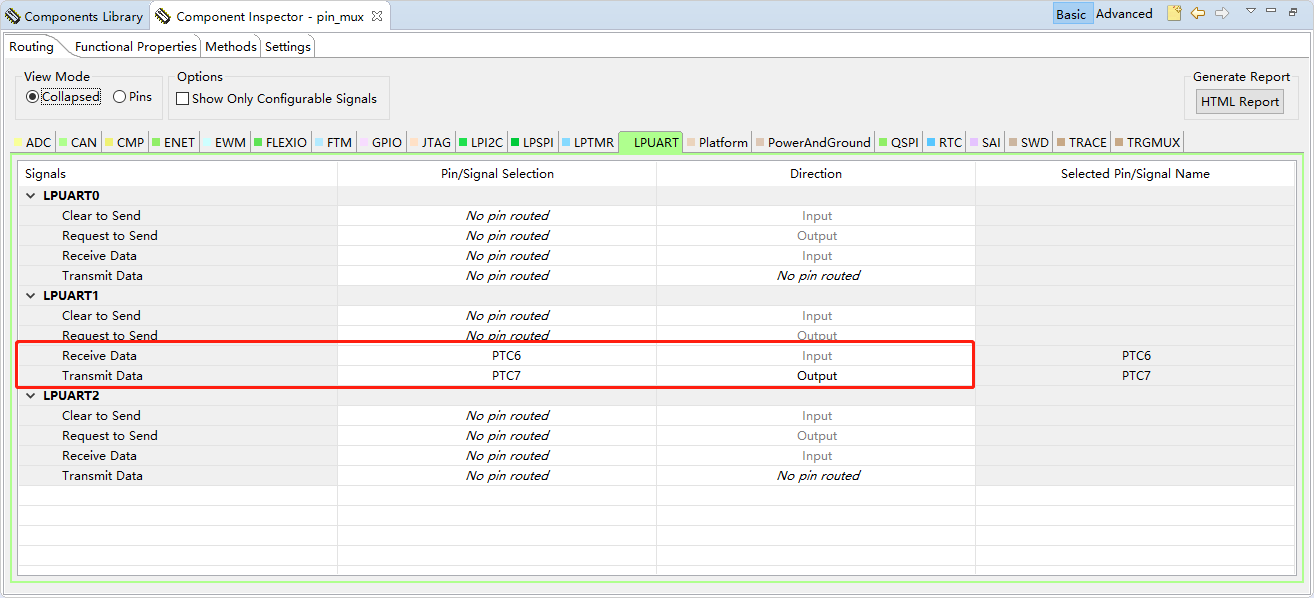
Task: Open the TRGMUX peripheral tab
Action: coord(1147,142)
